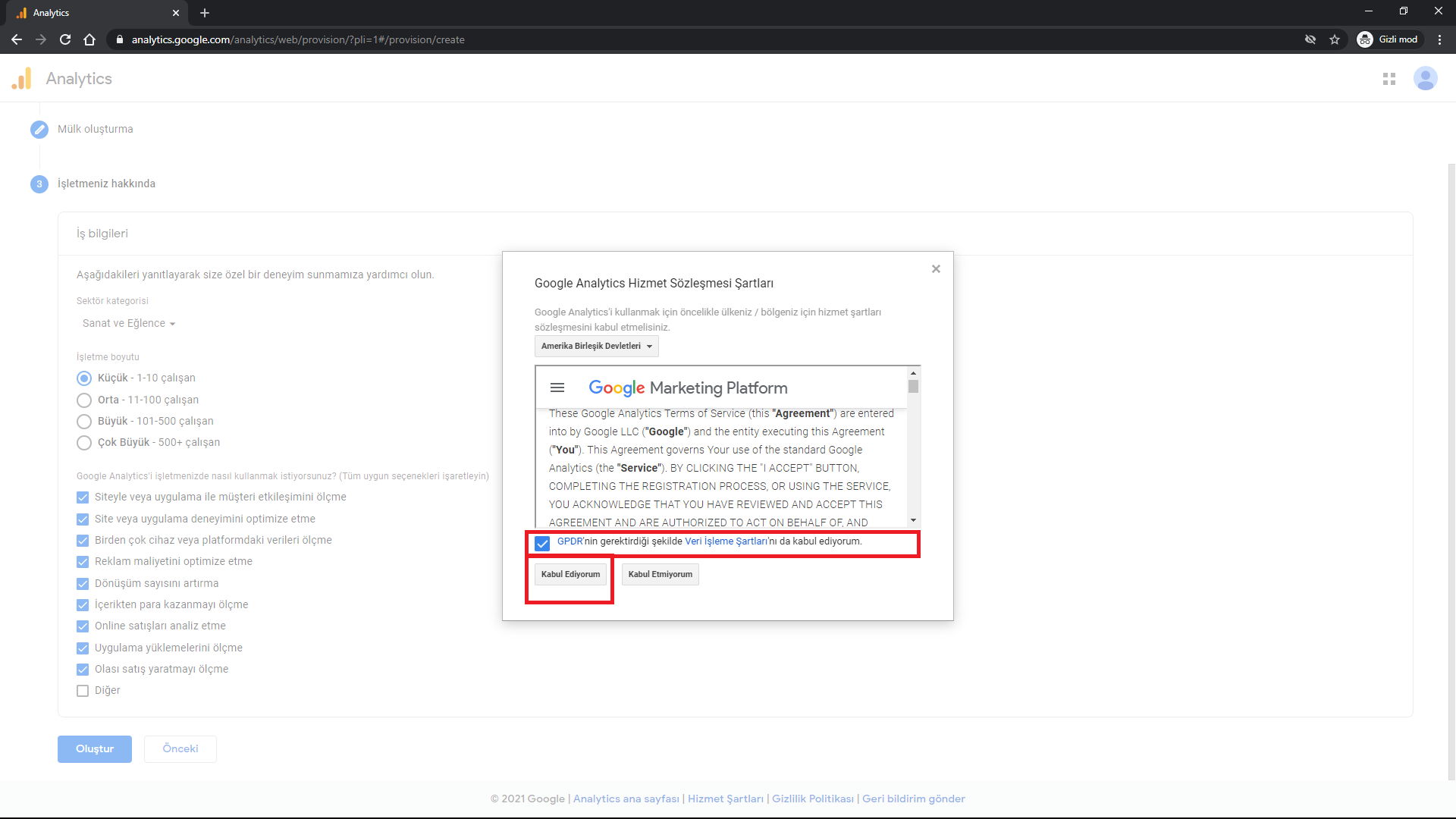Click the Gizli mod incognito indicator

point(1389,39)
